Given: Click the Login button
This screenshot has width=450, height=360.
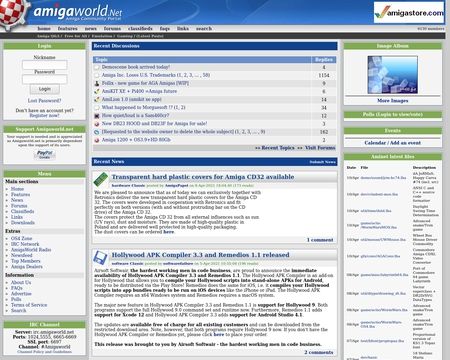Looking at the screenshot, I should [45, 89].
